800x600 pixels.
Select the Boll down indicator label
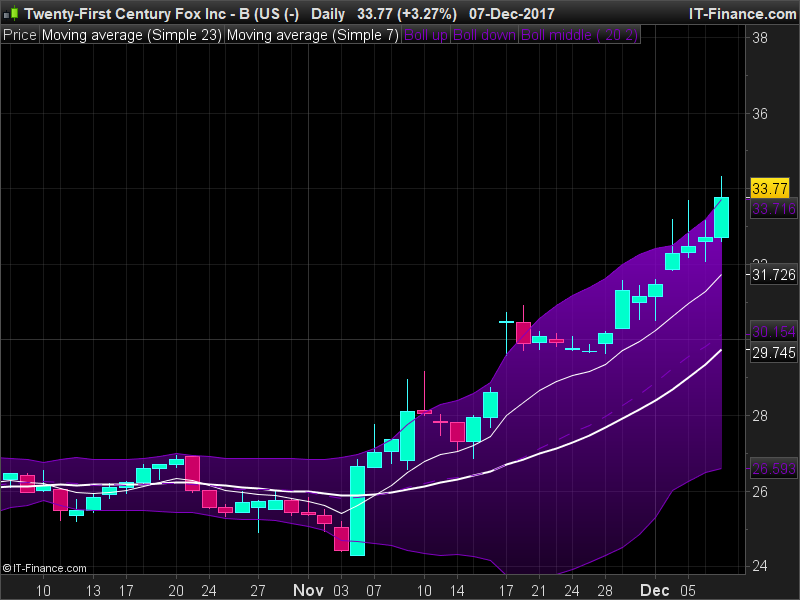click(x=485, y=35)
